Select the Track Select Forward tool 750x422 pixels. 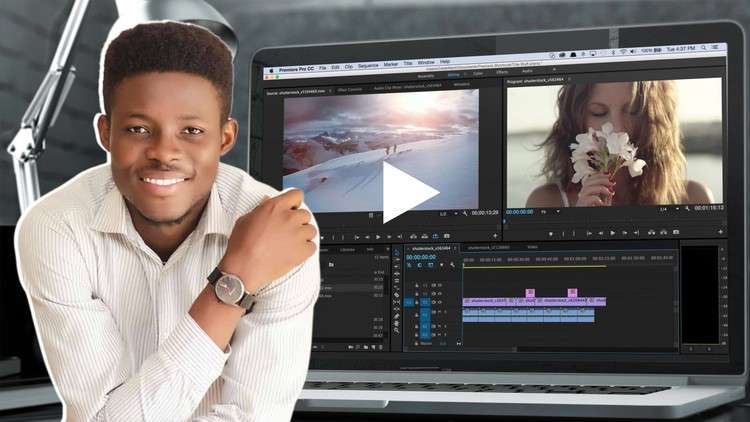[397, 260]
